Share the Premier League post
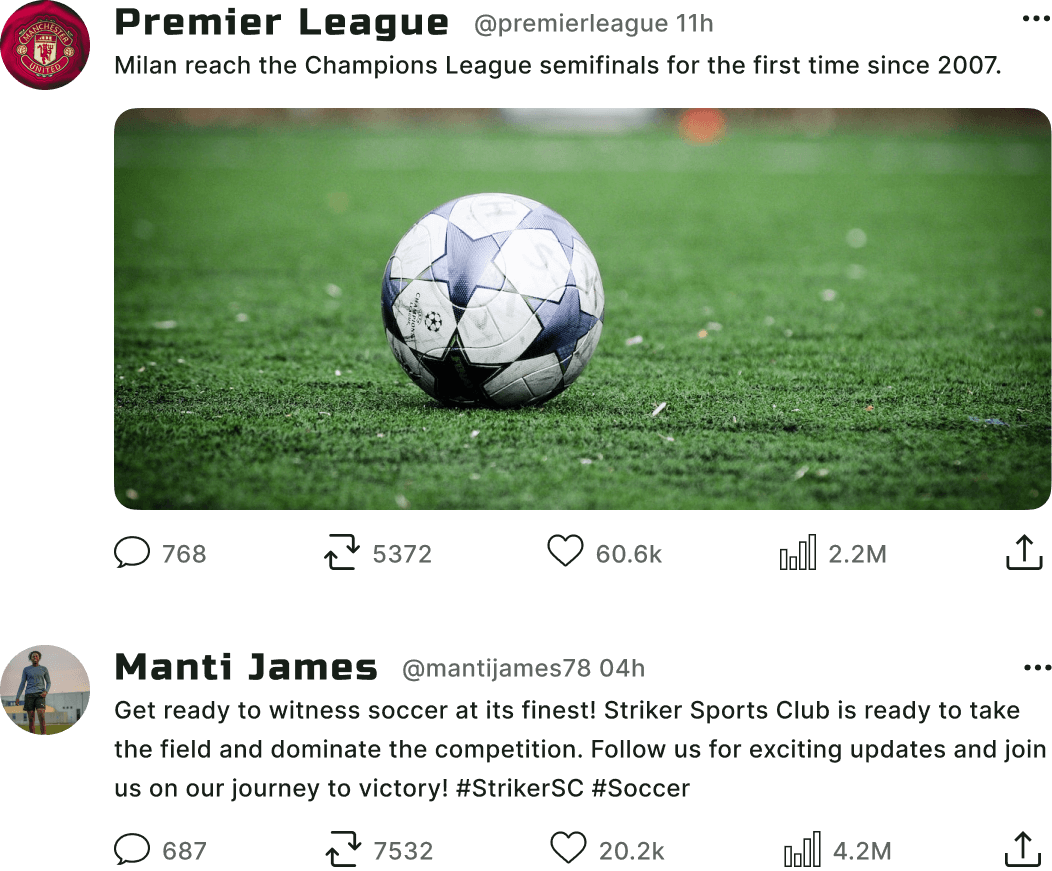Image resolution: width=1052 pixels, height=871 pixels. (1024, 552)
